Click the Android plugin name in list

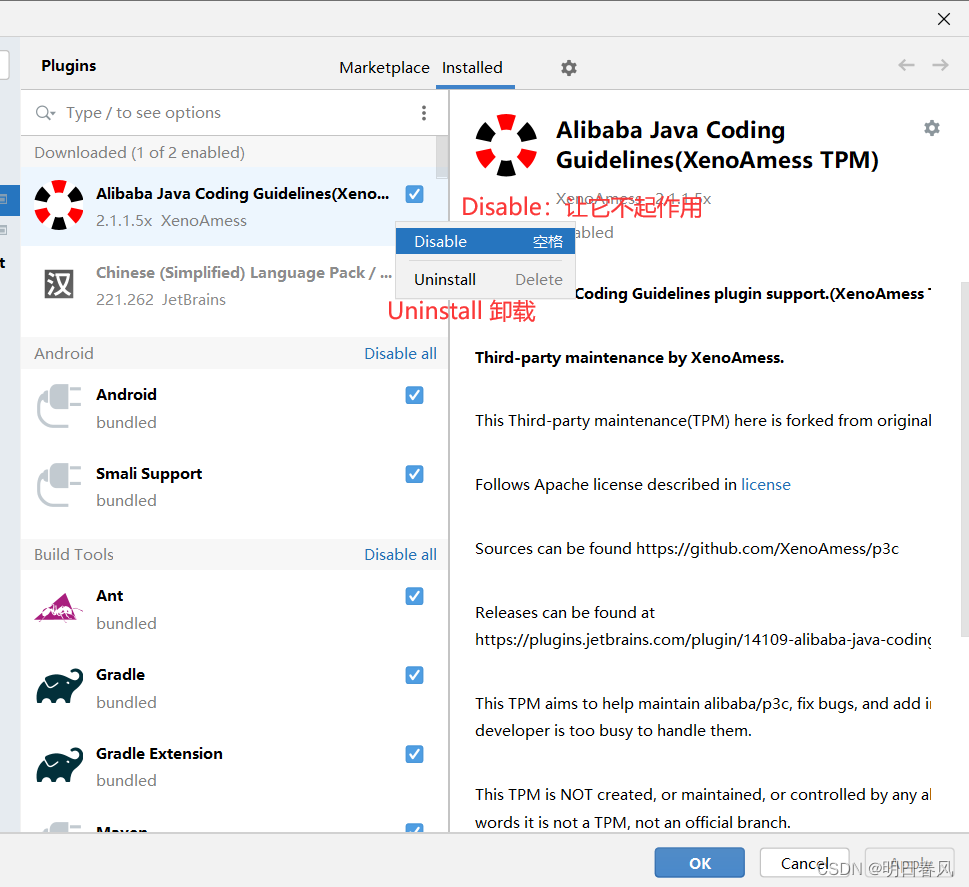[127, 394]
